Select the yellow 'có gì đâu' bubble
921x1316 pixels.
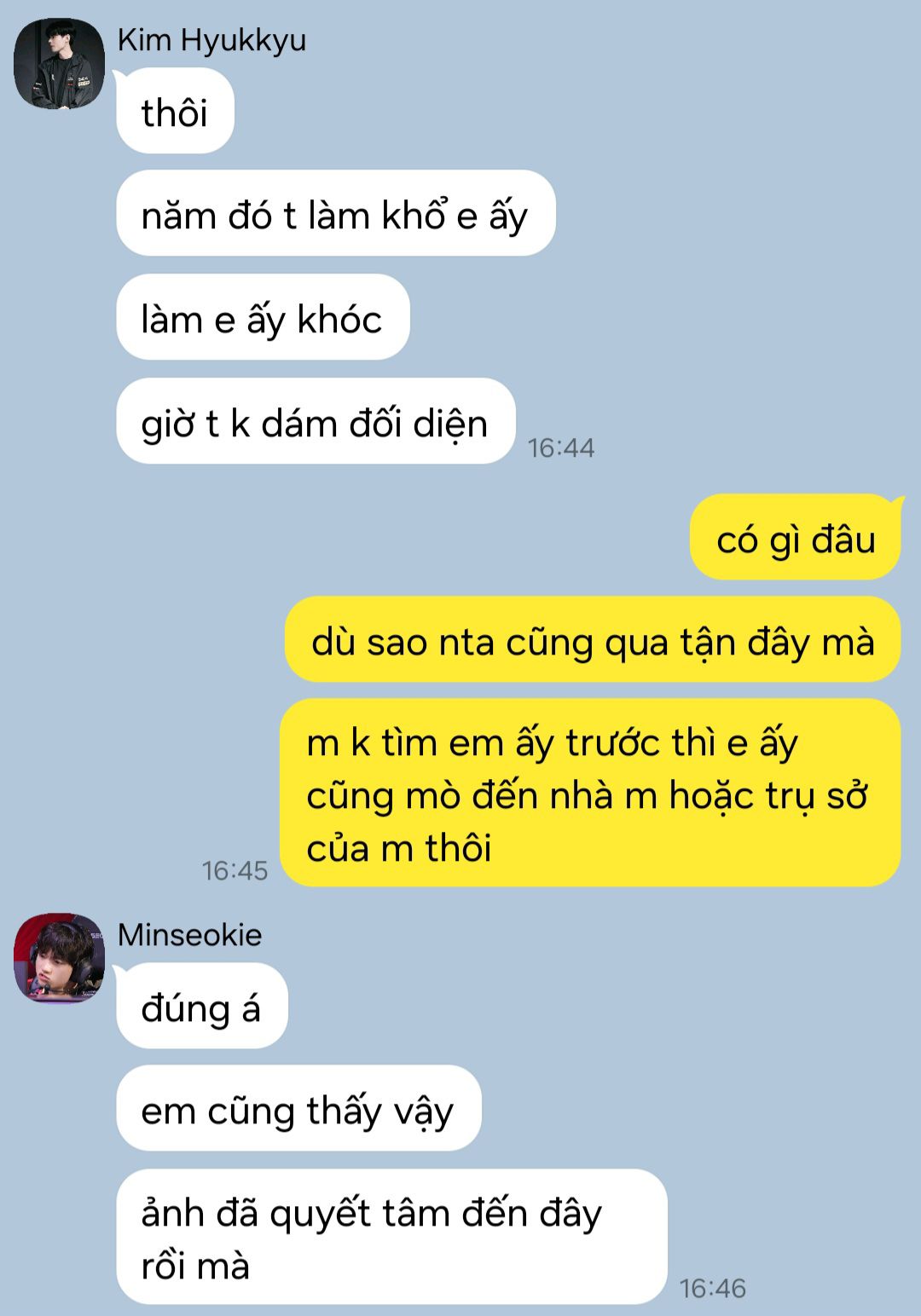coord(795,538)
